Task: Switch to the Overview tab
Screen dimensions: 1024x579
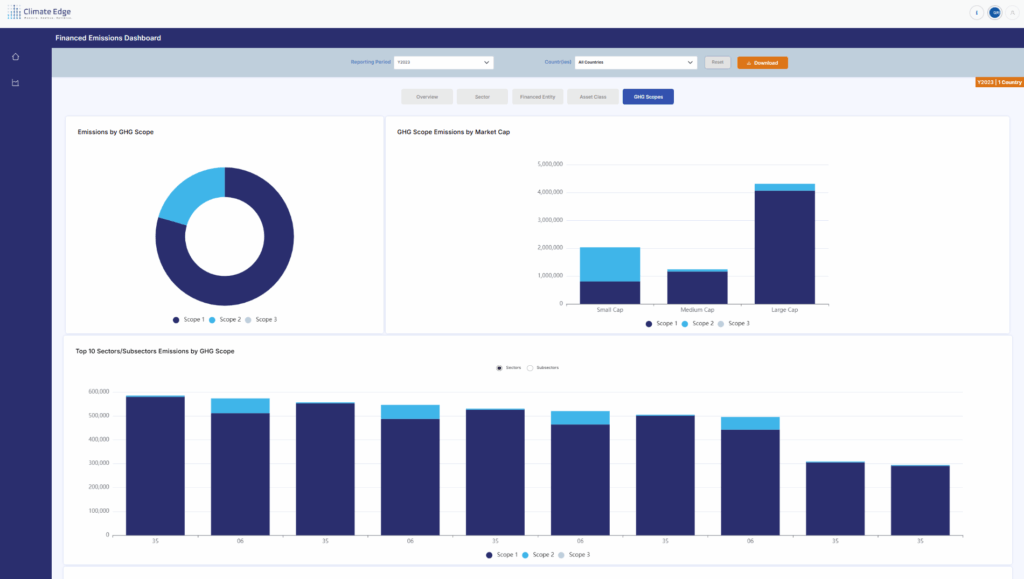Action: tap(427, 97)
